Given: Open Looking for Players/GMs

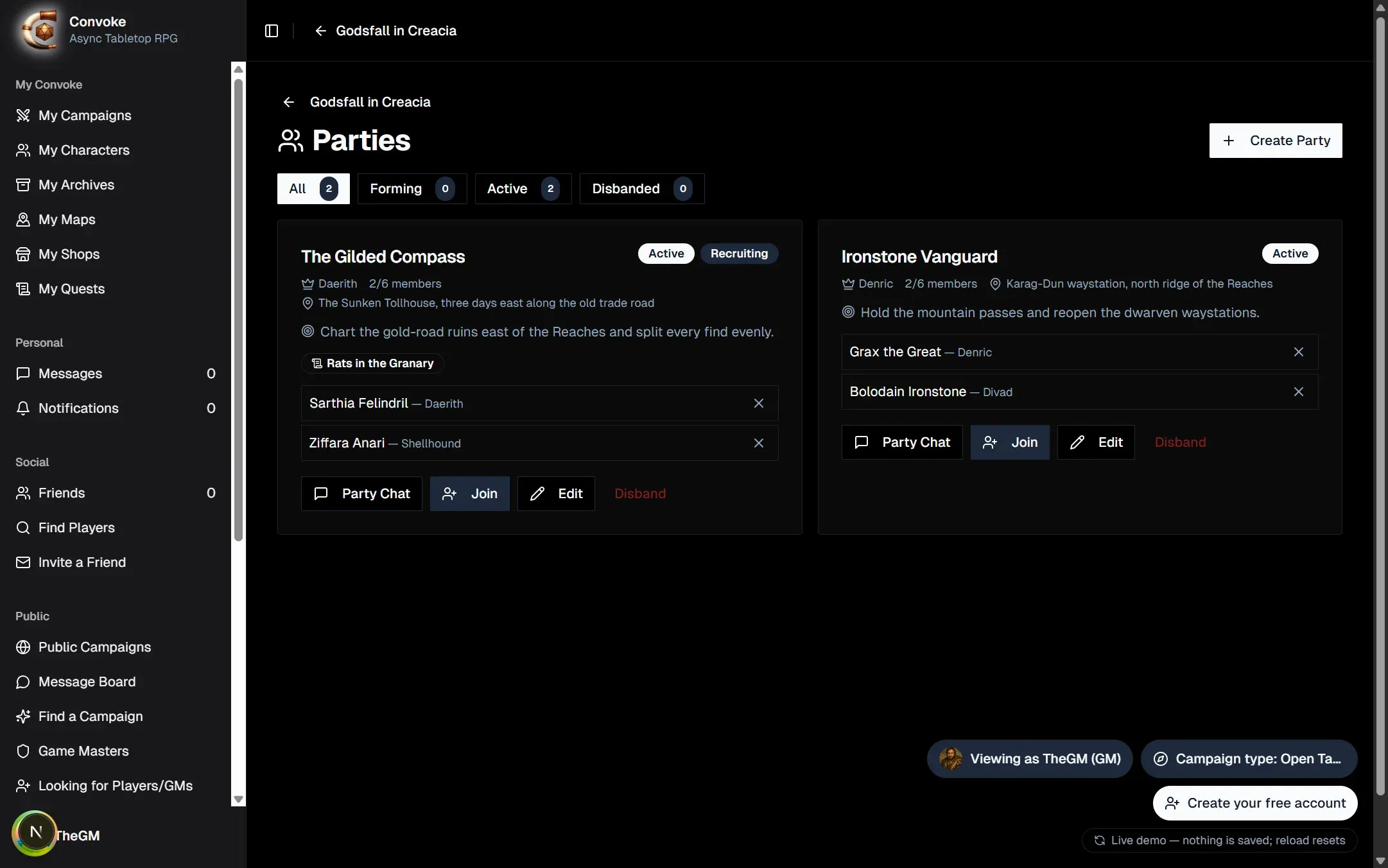Looking at the screenshot, I should point(116,786).
